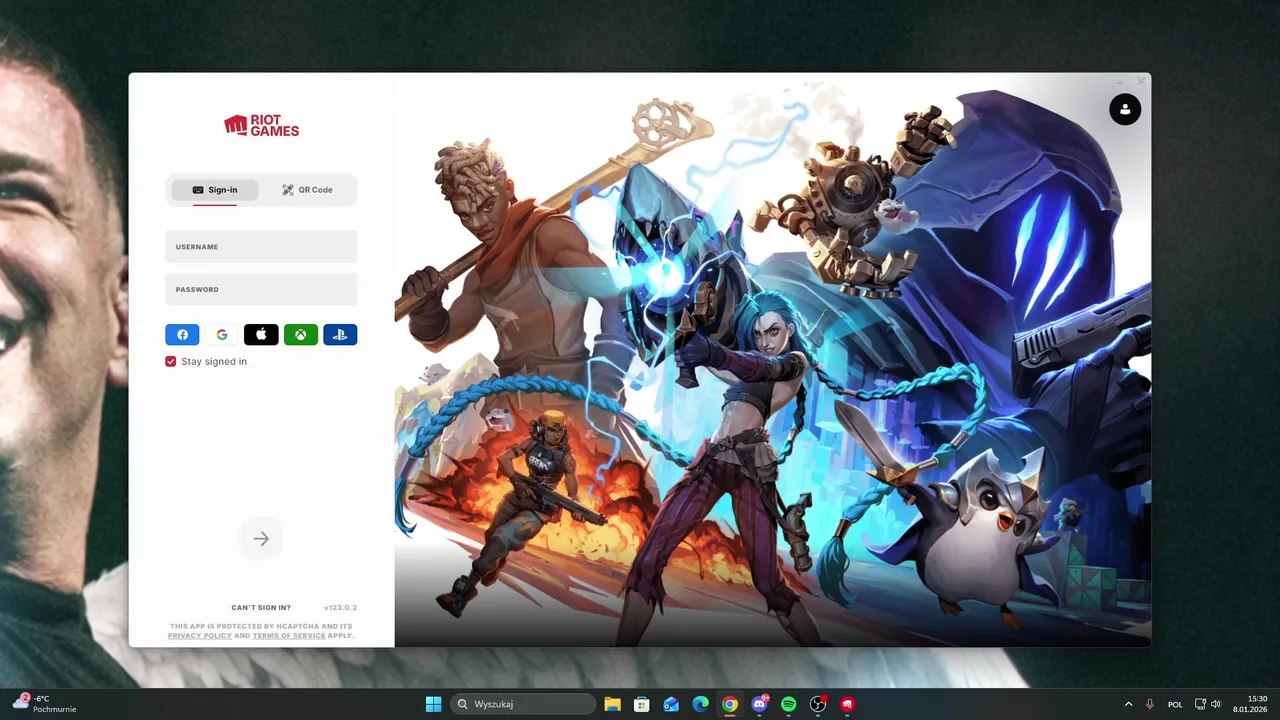1280x720 pixels.
Task: Open the clock showing 15:30
Action: pos(1250,704)
